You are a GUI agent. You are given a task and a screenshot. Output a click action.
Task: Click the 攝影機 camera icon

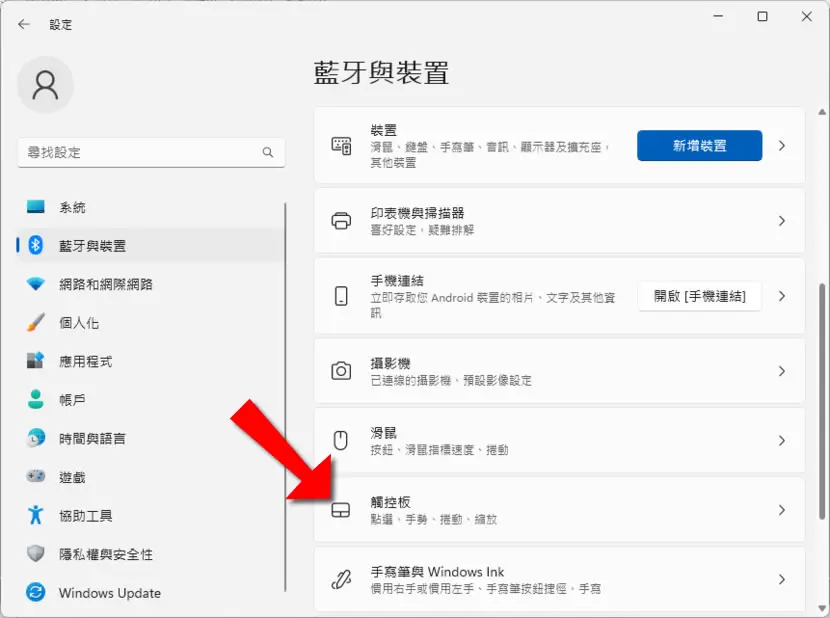[x=341, y=371]
